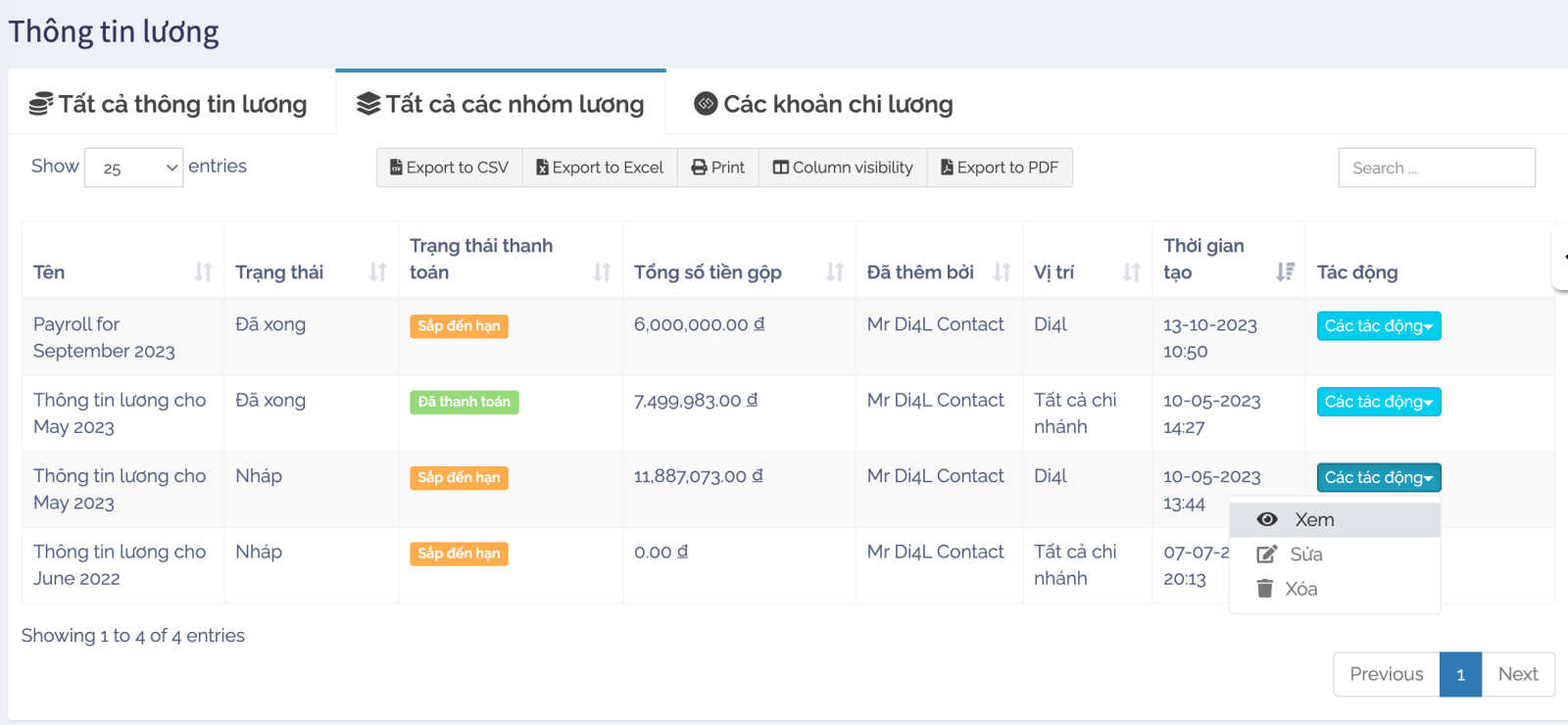Click Export to Excel button
The width and height of the screenshot is (1568, 725).
pos(600,168)
